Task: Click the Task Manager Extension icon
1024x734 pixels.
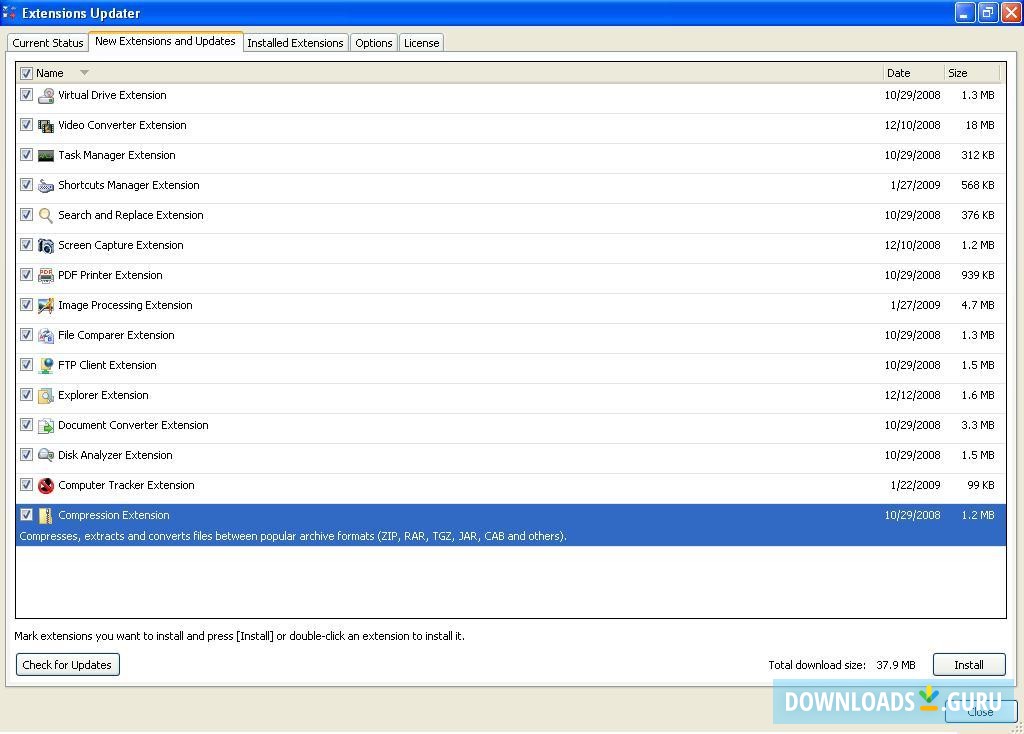Action: pyautogui.click(x=46, y=155)
